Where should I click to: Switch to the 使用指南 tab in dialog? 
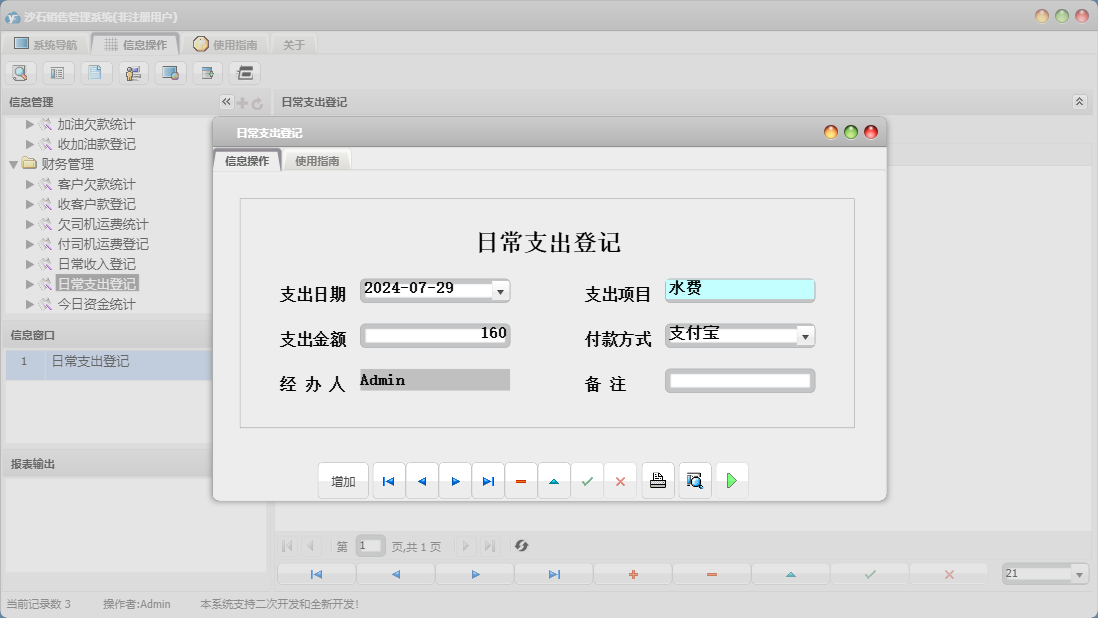319,158
